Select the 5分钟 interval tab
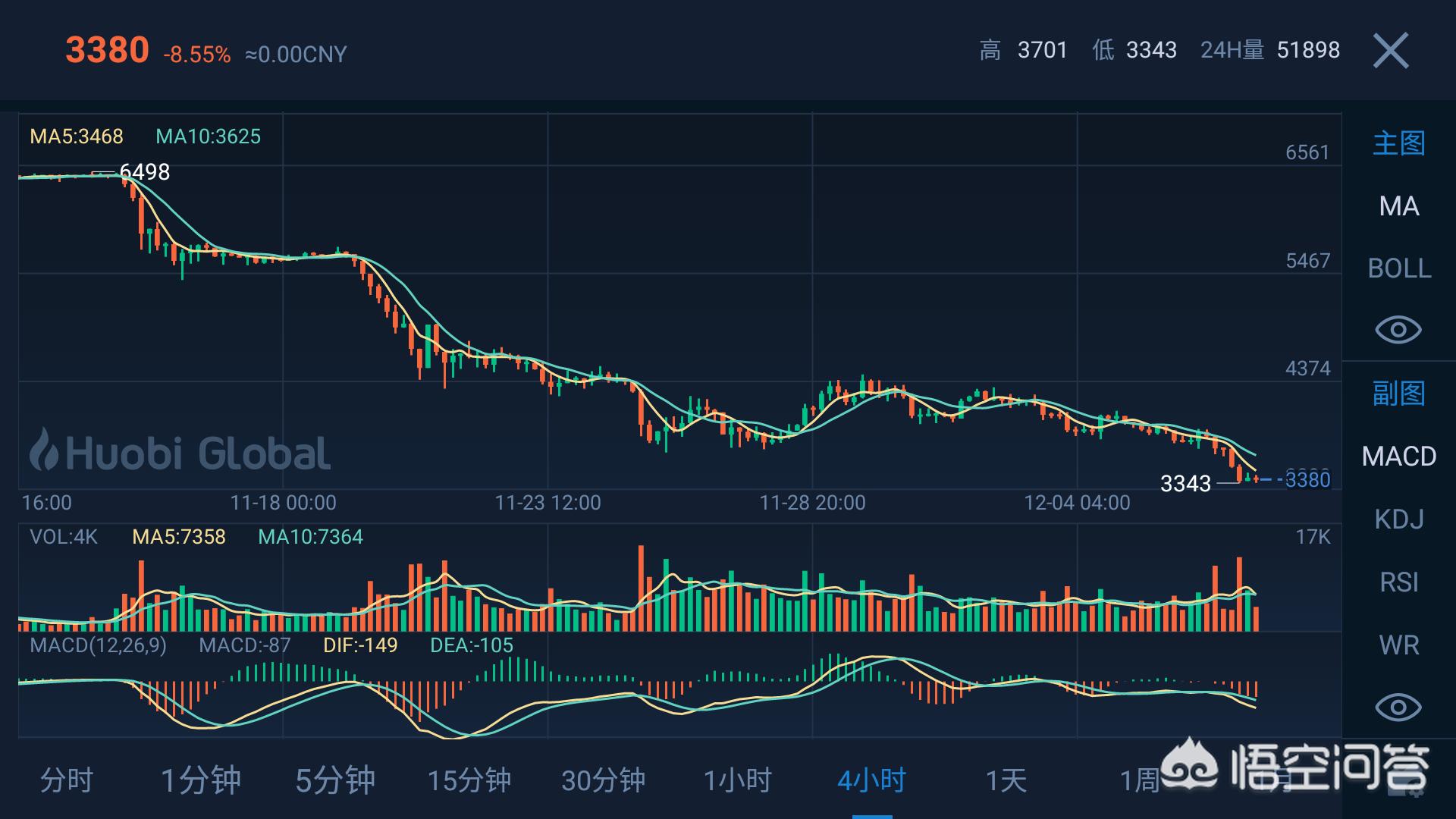The width and height of the screenshot is (1456, 819). point(335,780)
